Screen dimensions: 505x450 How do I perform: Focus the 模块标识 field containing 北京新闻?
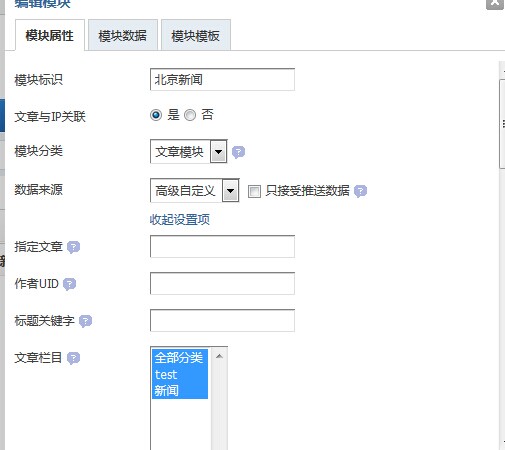(x=222, y=79)
